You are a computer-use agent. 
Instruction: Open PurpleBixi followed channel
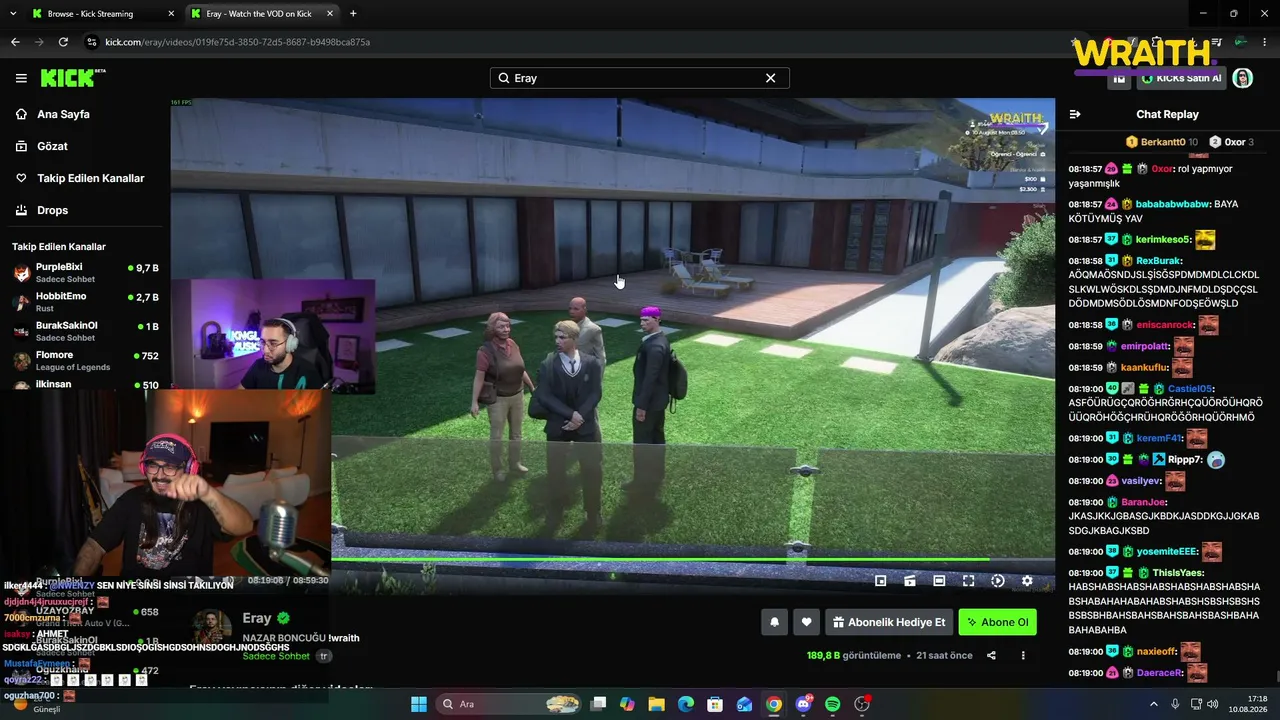point(85,273)
